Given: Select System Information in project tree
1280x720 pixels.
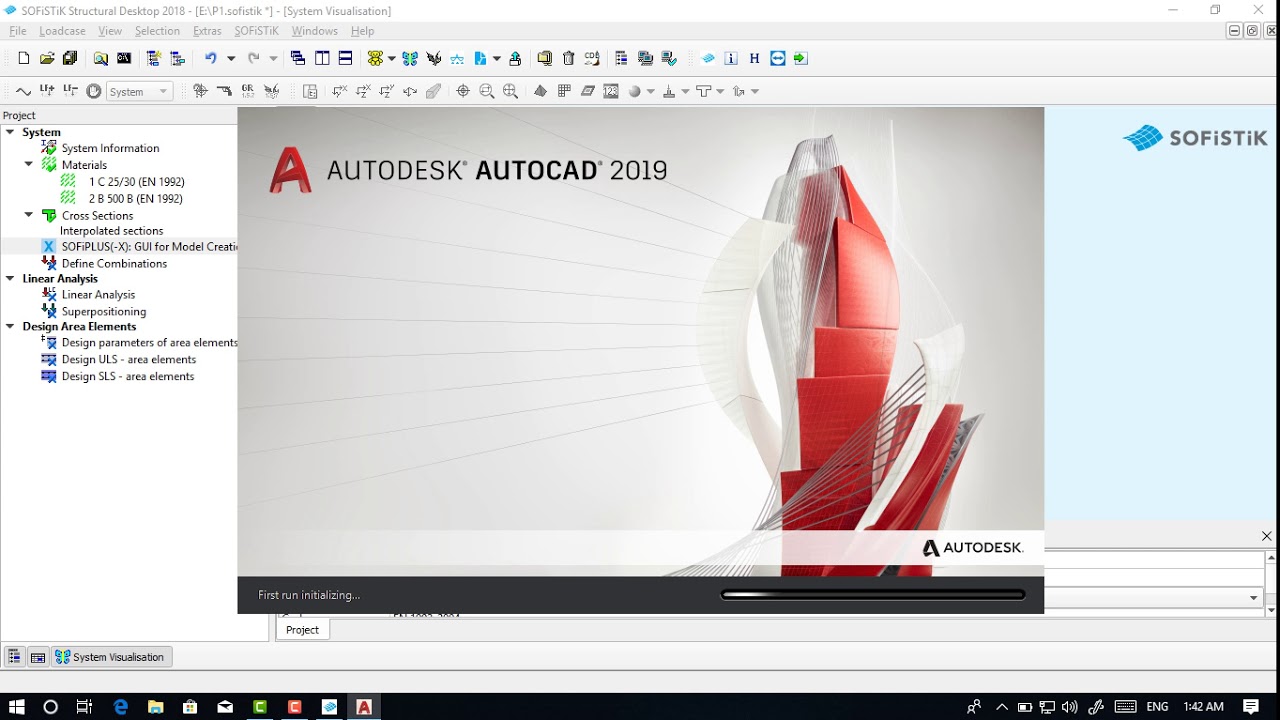Looking at the screenshot, I should [110, 148].
